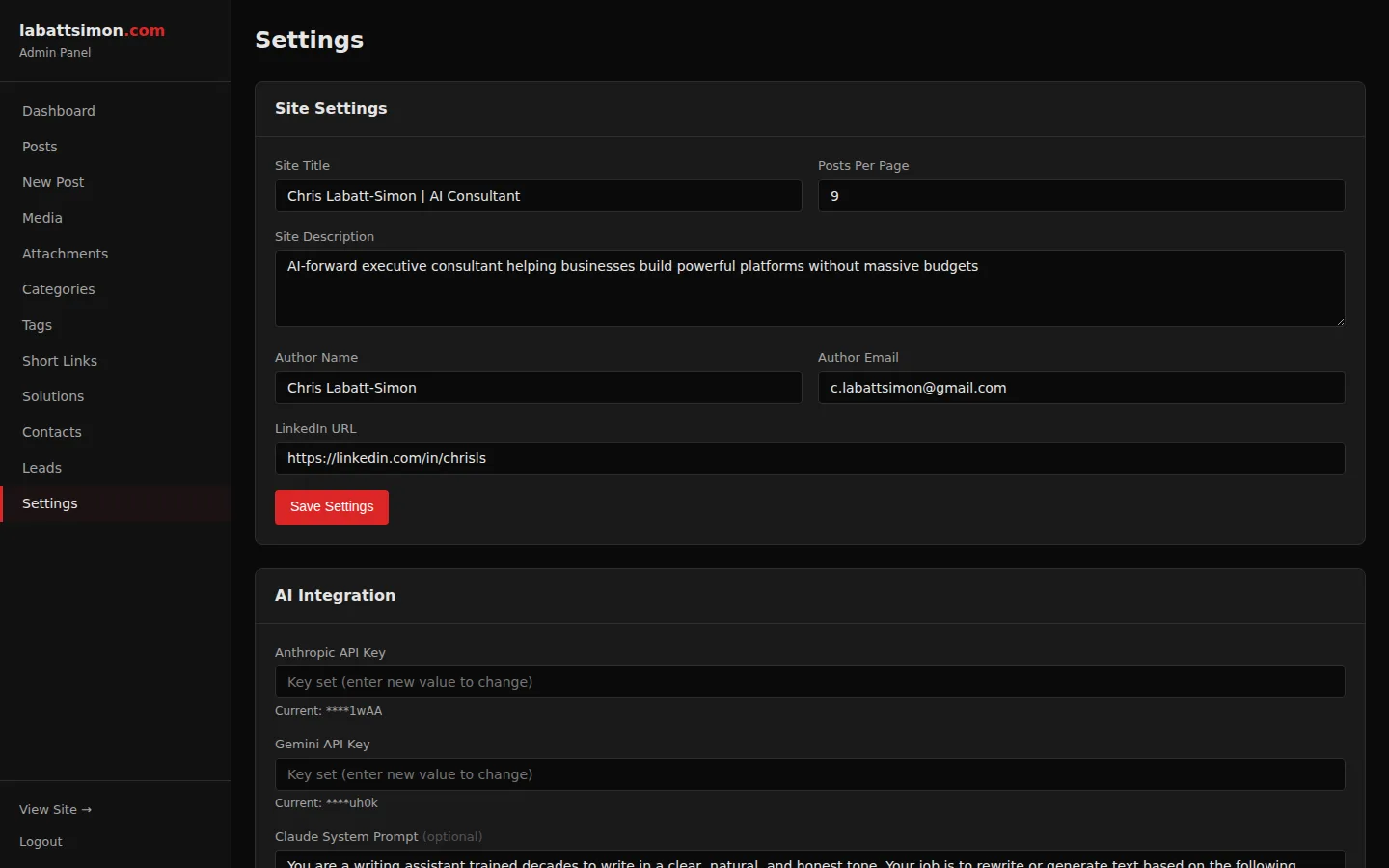Click the LinkedIn URL input
1389x868 pixels.
click(809, 458)
